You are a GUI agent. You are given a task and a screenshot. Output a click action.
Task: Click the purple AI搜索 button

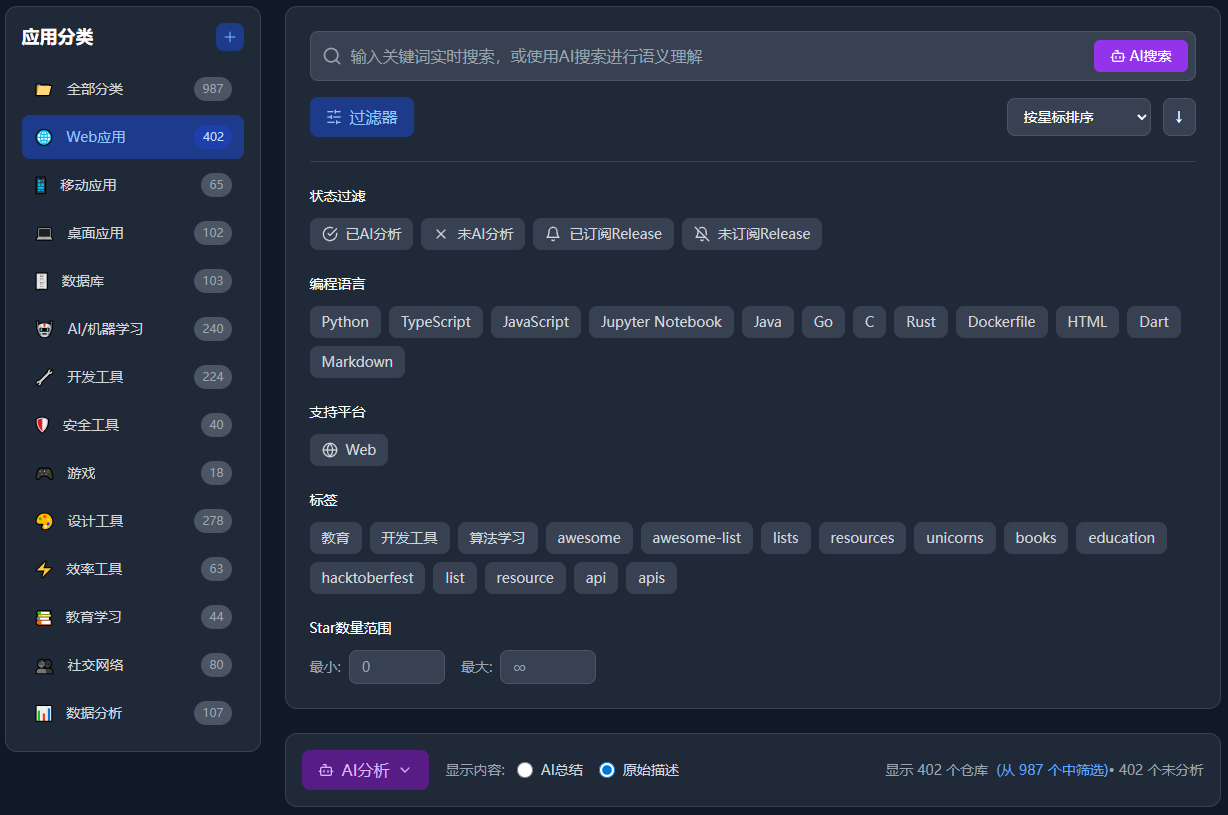(1140, 56)
